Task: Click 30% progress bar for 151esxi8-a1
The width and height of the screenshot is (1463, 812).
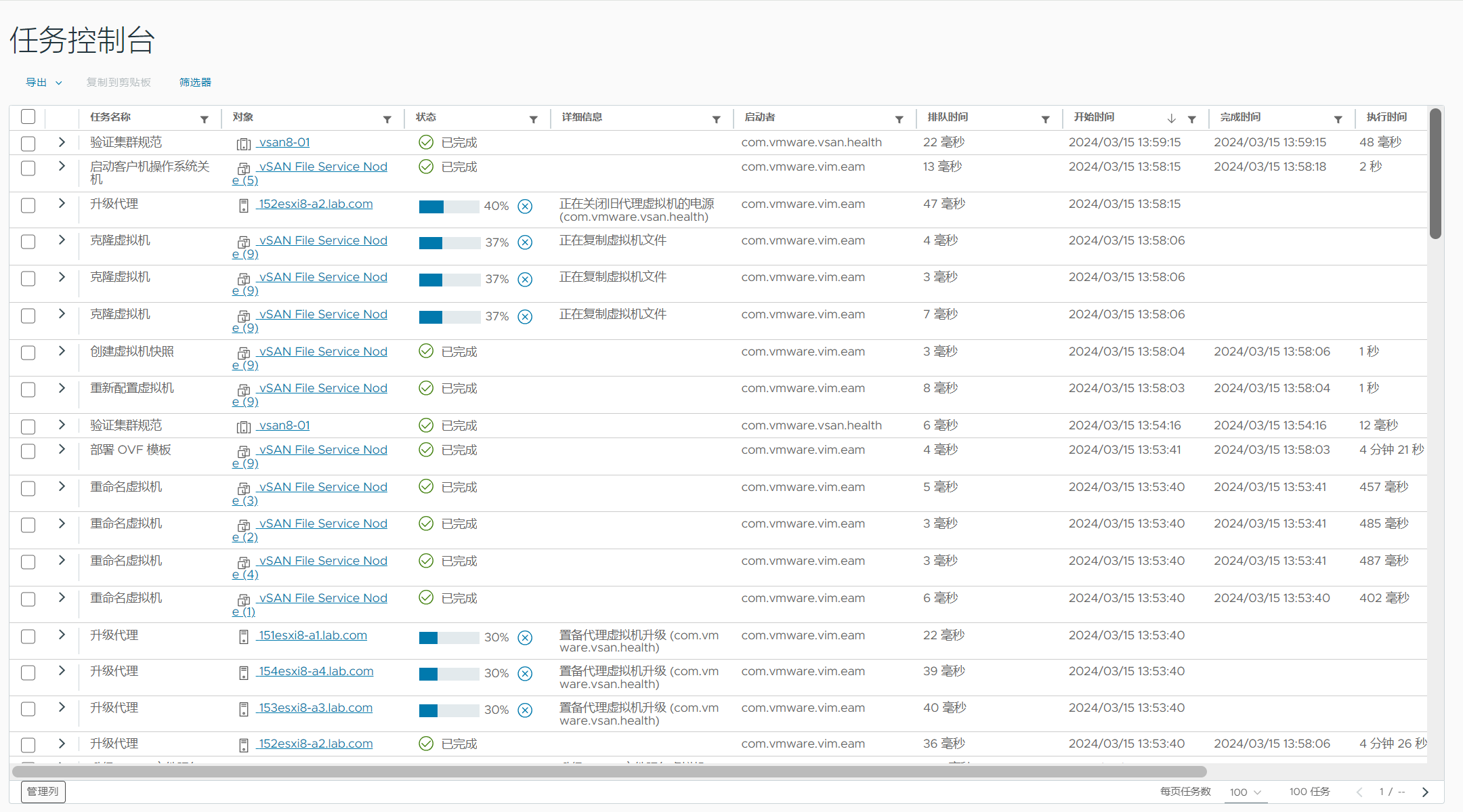Action: point(449,638)
